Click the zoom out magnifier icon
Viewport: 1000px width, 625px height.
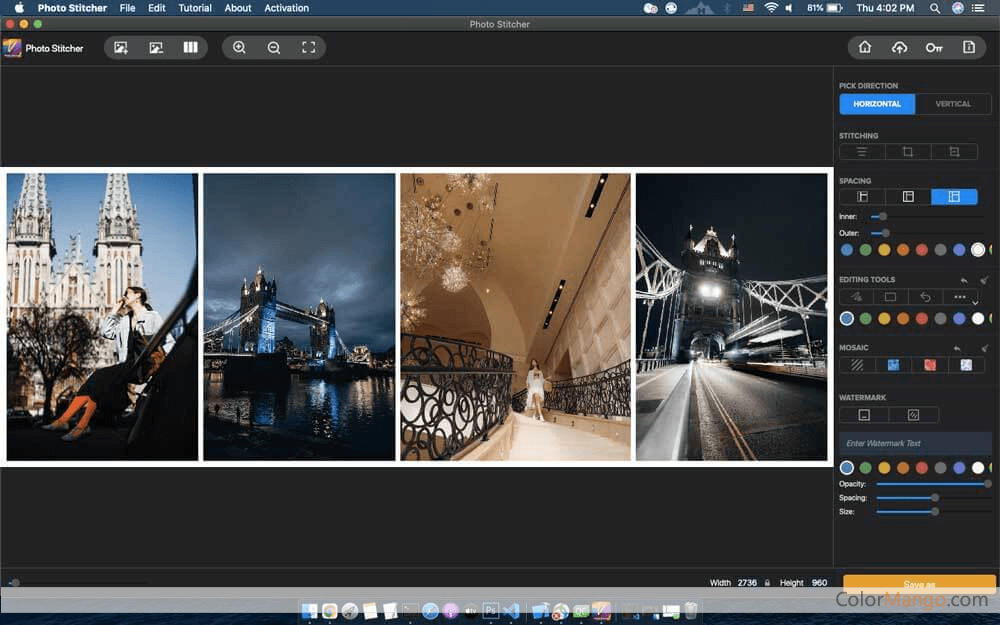273,48
